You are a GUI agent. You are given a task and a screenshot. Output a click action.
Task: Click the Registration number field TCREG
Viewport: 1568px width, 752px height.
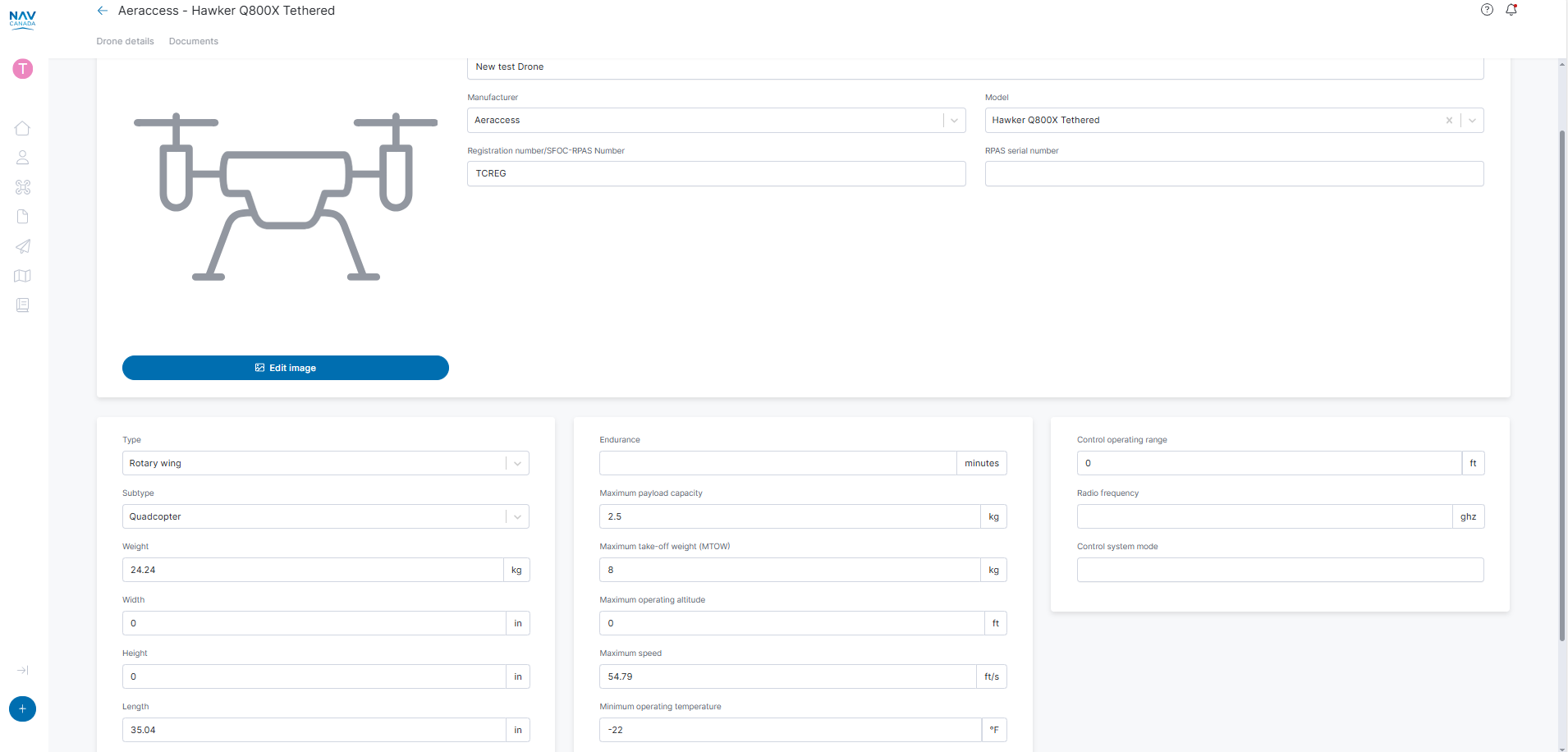tap(717, 174)
